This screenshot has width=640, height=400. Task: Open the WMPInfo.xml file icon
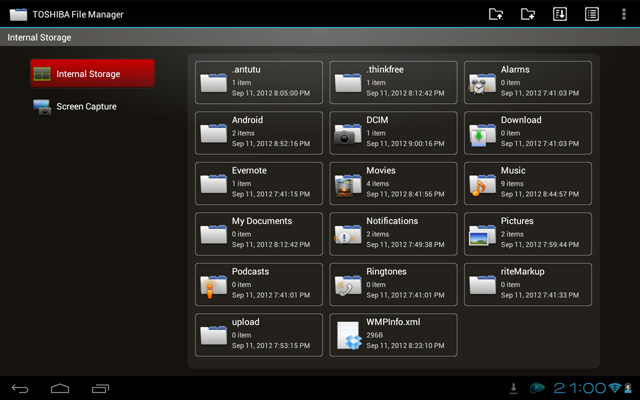[x=349, y=336]
